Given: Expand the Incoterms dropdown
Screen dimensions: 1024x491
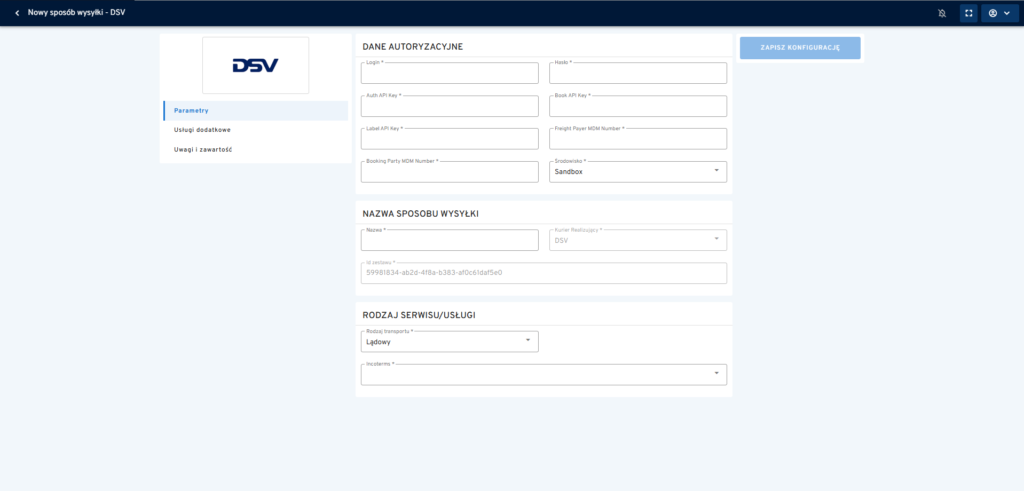Looking at the screenshot, I should [543, 374].
